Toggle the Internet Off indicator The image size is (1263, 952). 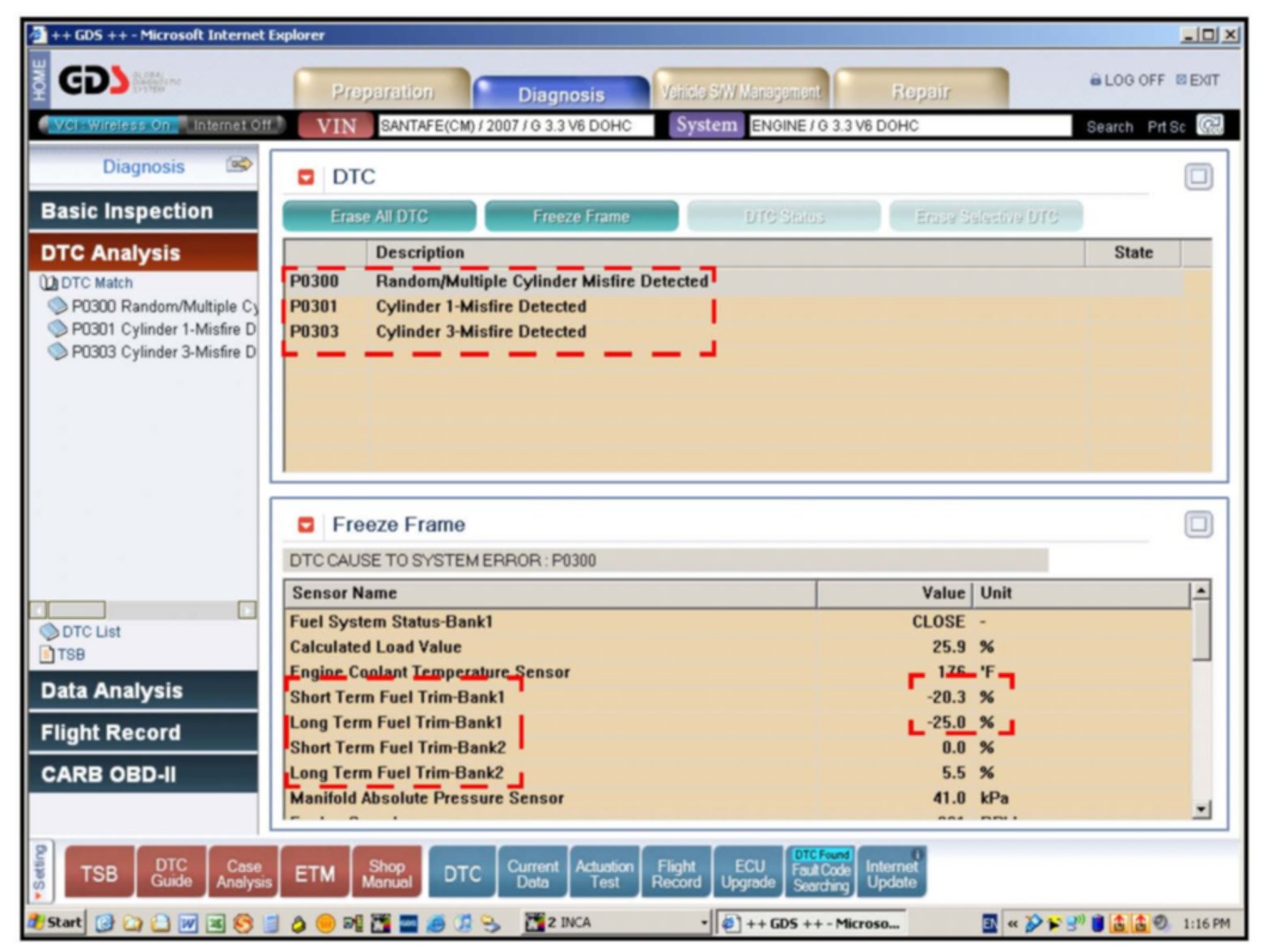pyautogui.click(x=232, y=125)
